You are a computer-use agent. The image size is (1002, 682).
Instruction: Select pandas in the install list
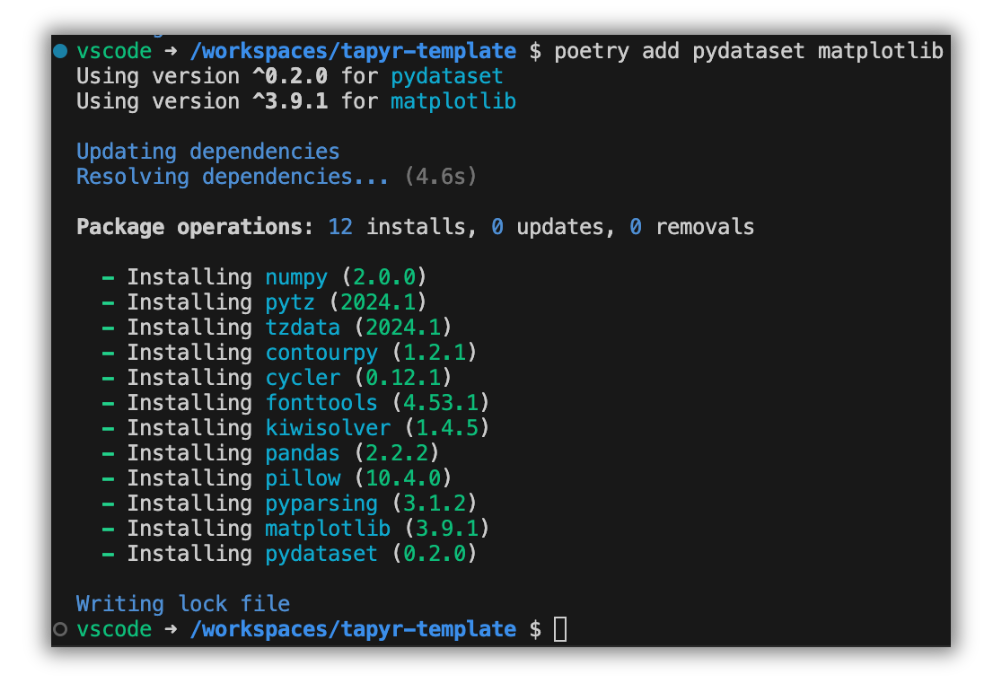point(302,453)
